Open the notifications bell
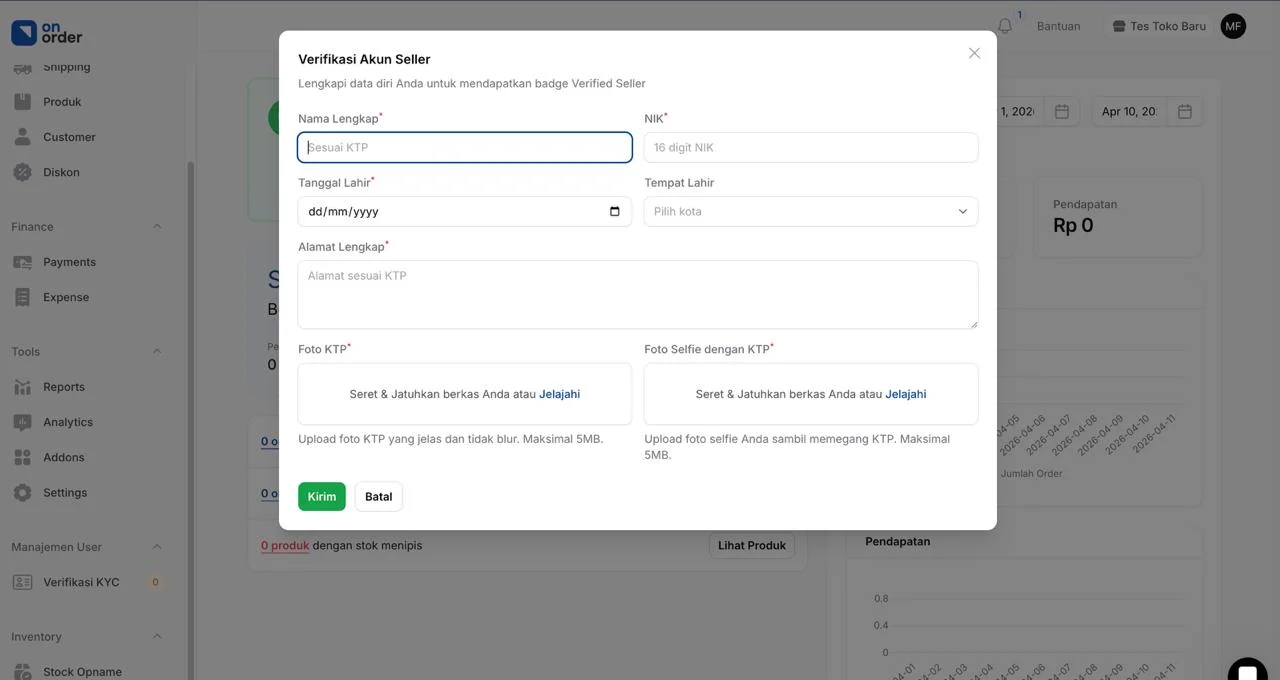This screenshot has height=680, width=1280. pos(1005,26)
